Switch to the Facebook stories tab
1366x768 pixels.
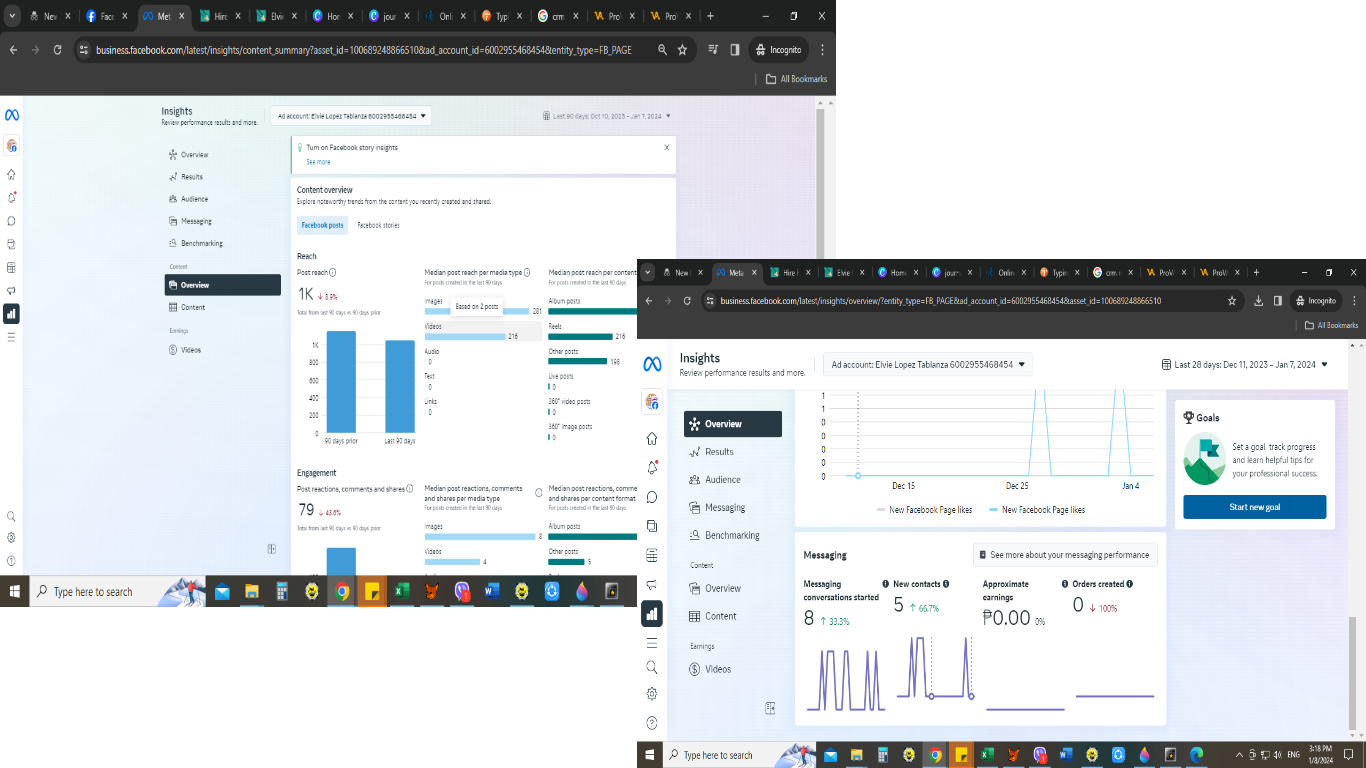tap(378, 225)
